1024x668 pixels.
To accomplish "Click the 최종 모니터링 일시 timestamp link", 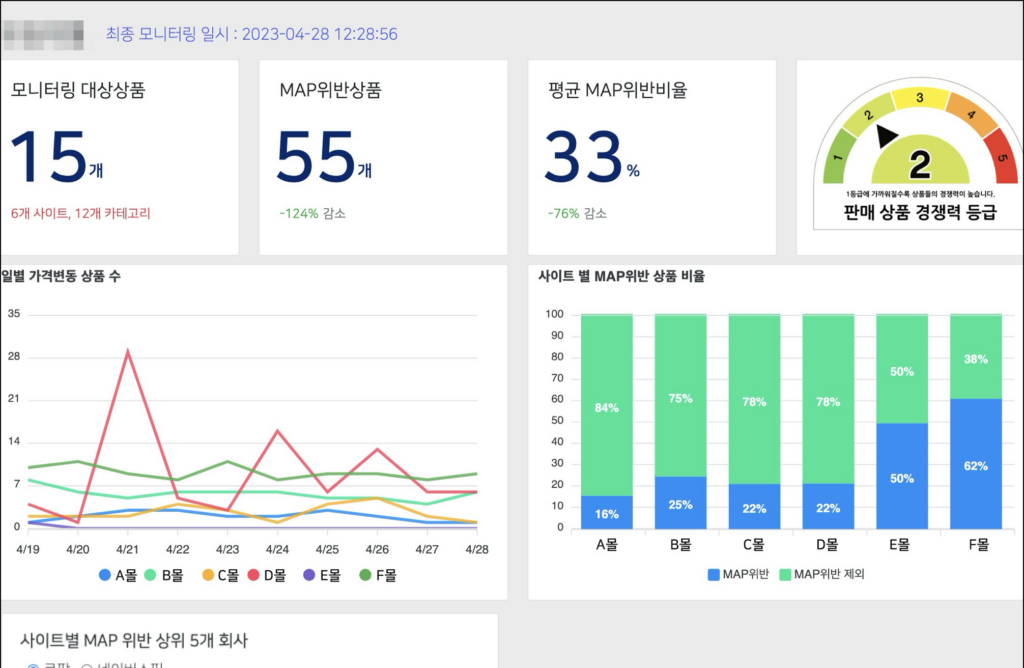I will [251, 34].
